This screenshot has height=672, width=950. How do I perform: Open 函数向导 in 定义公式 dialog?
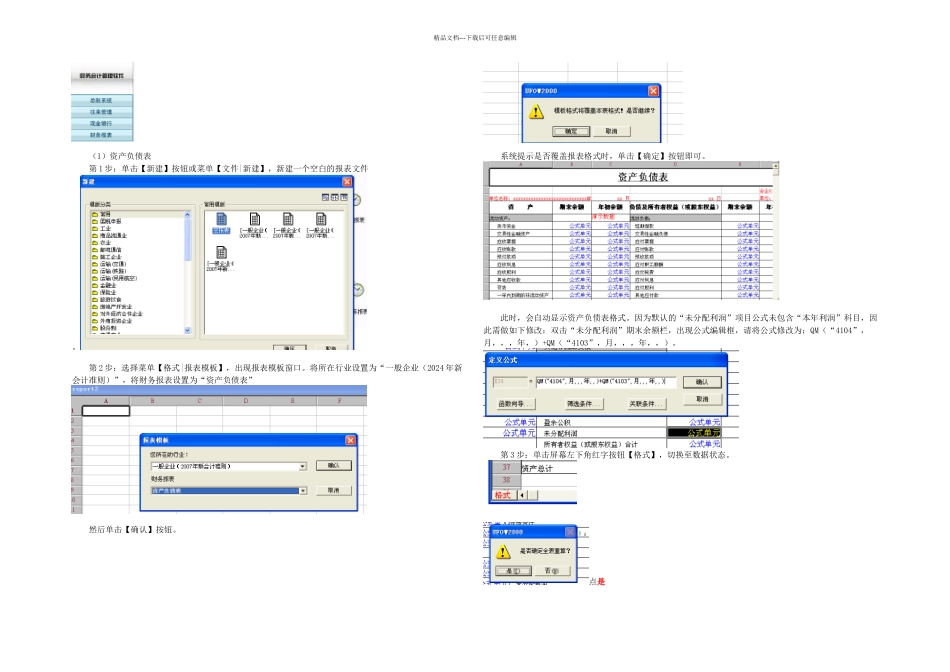(515, 404)
